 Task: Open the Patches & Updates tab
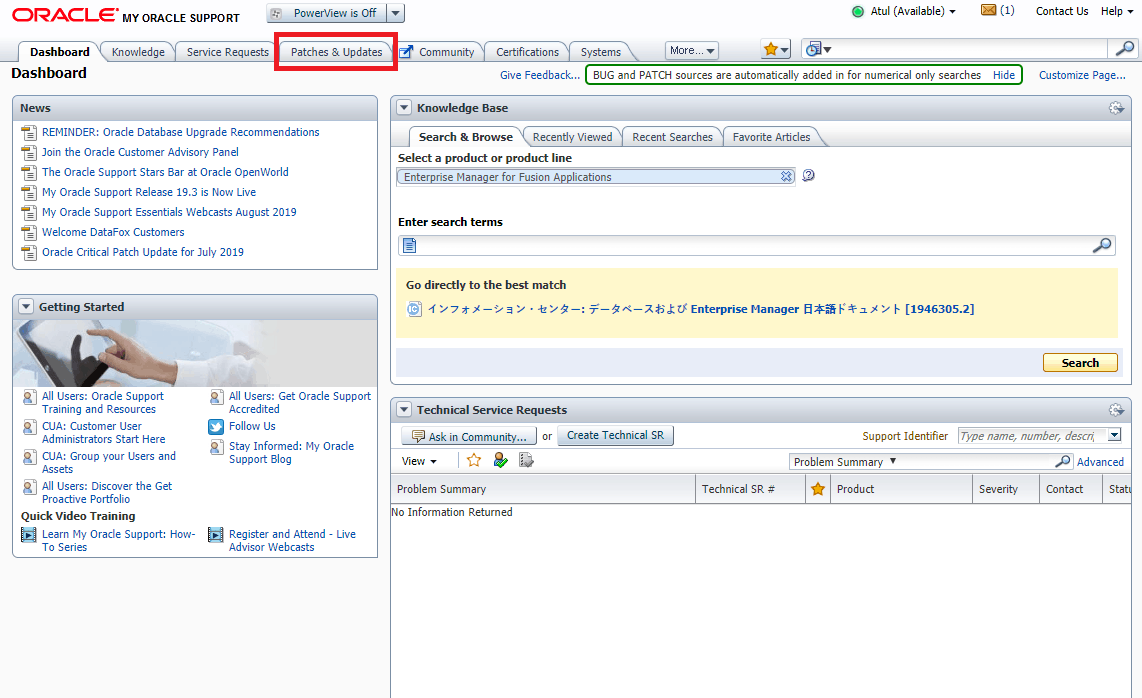tap(336, 52)
